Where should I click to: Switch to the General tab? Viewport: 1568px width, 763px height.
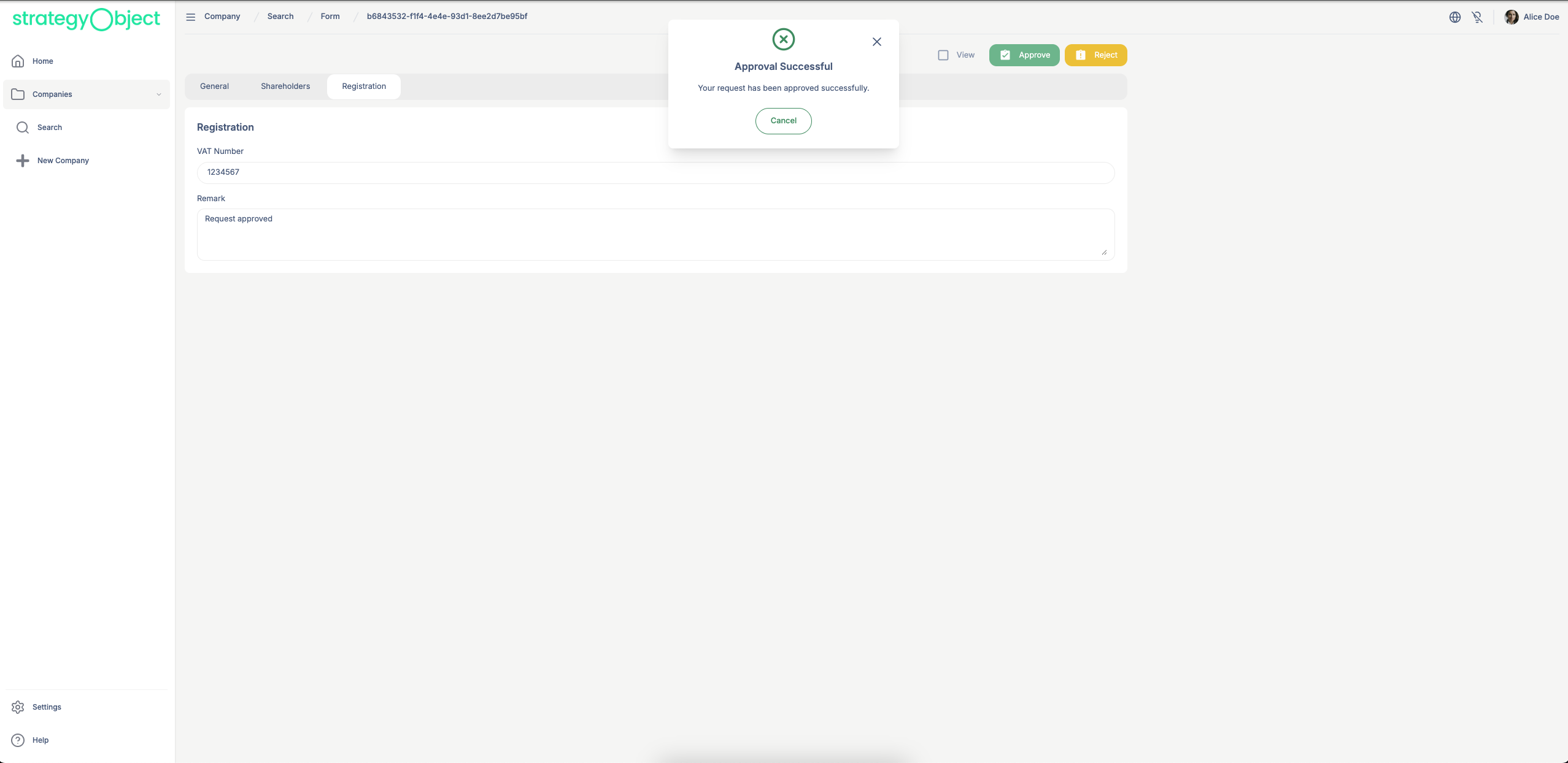pyautogui.click(x=214, y=86)
